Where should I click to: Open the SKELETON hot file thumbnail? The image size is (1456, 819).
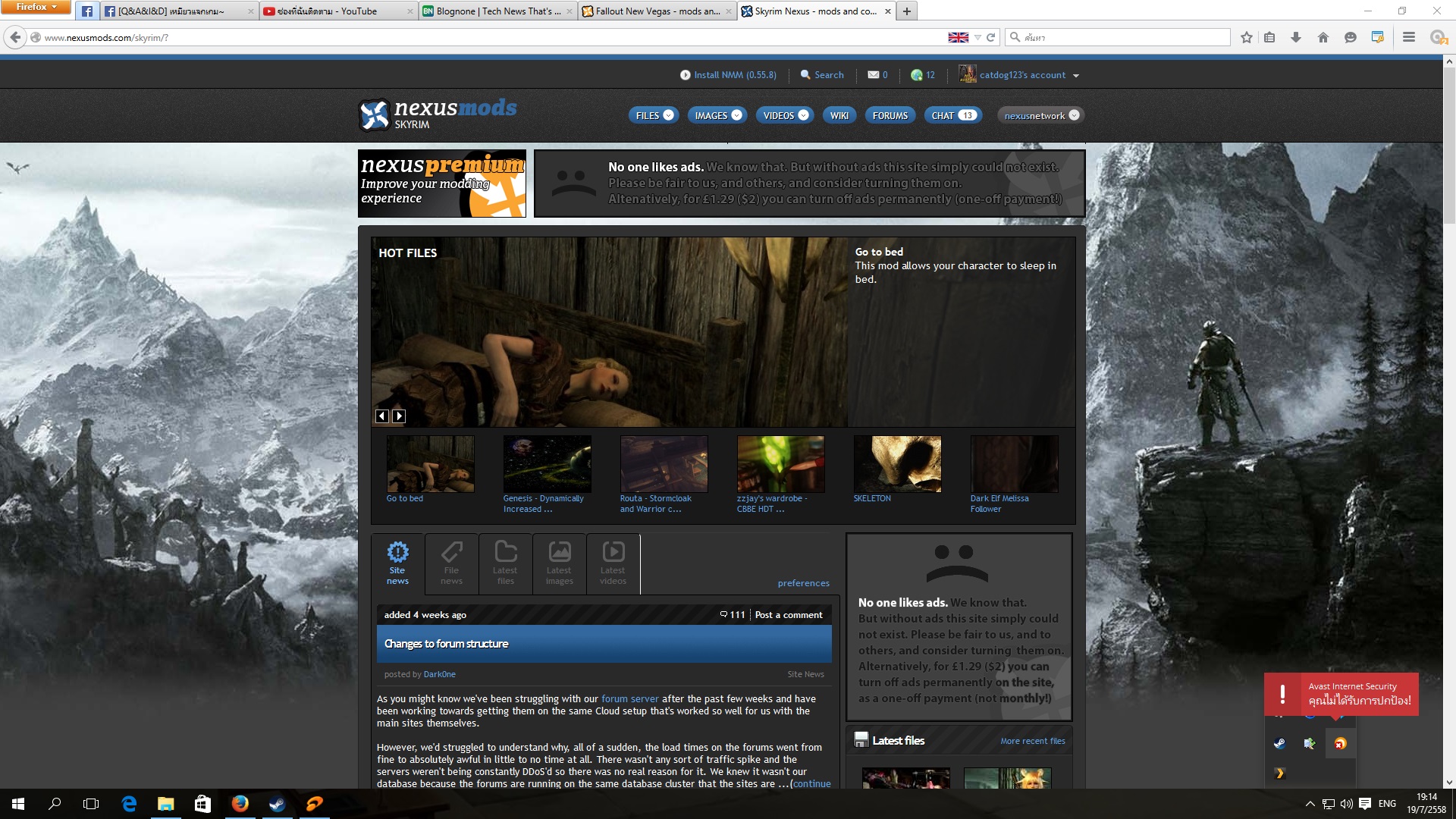click(x=897, y=464)
